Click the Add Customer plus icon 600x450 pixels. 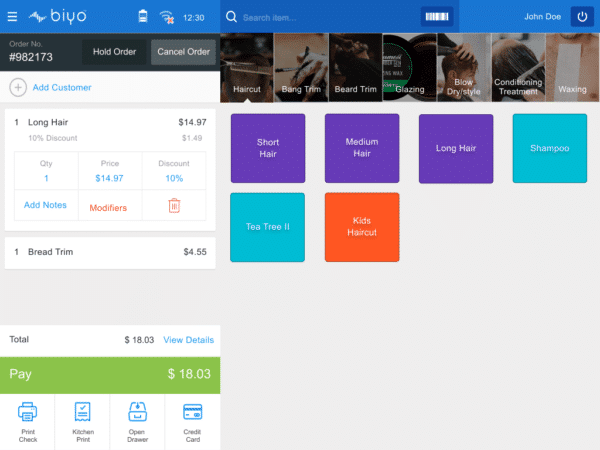pyautogui.click(x=18, y=87)
